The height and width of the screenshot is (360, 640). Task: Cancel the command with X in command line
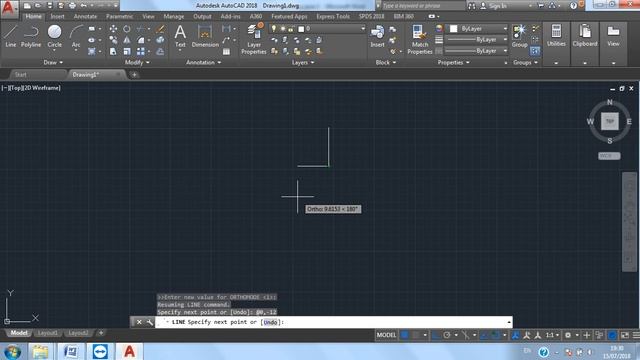pyautogui.click(x=139, y=322)
